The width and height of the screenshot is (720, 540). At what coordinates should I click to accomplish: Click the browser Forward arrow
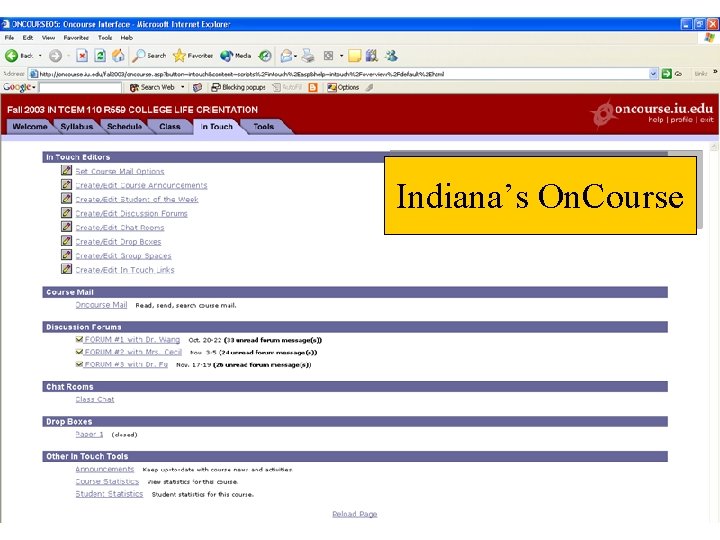point(56,56)
